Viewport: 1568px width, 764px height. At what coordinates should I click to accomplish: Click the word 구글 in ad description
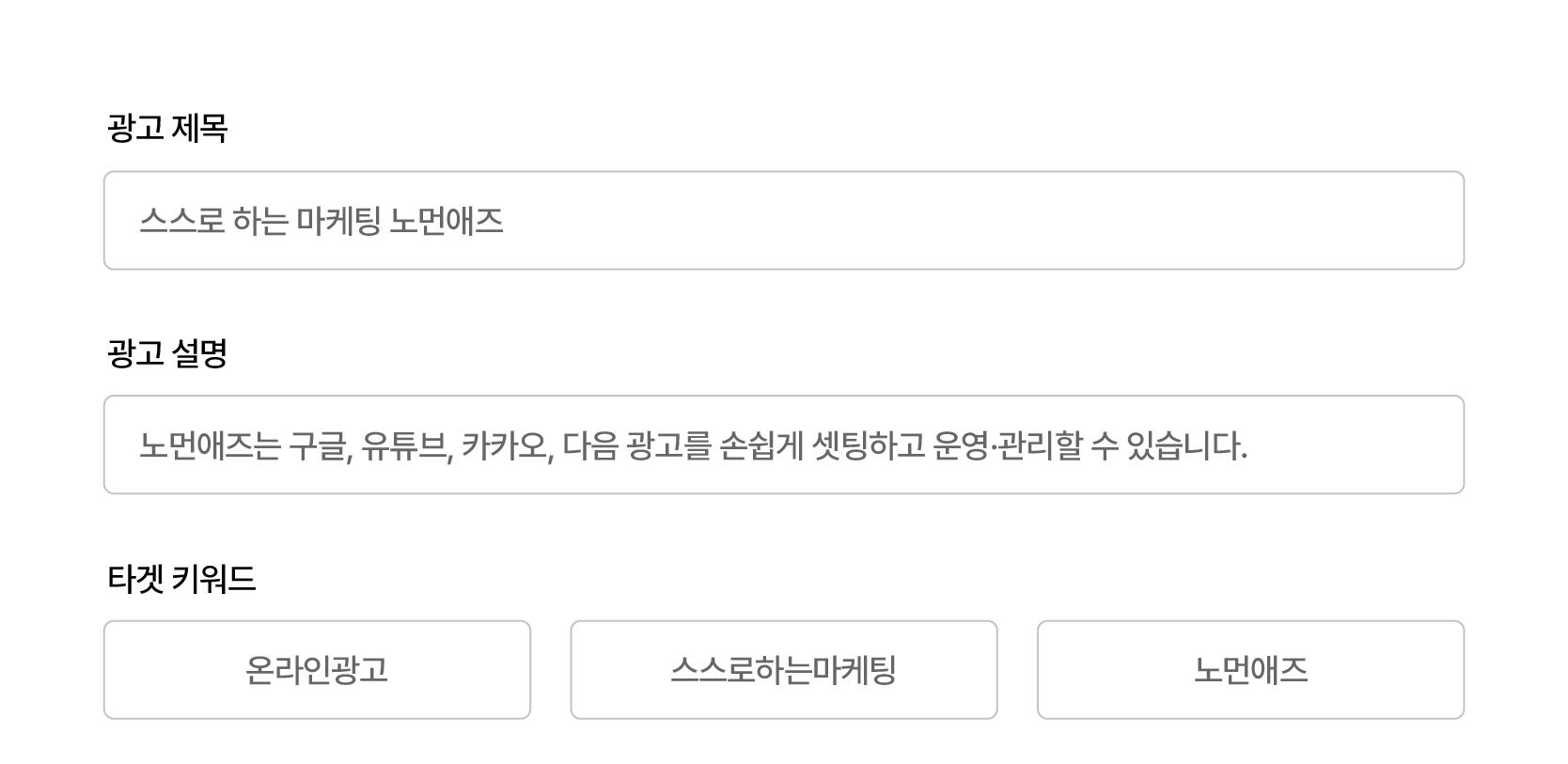pos(319,445)
